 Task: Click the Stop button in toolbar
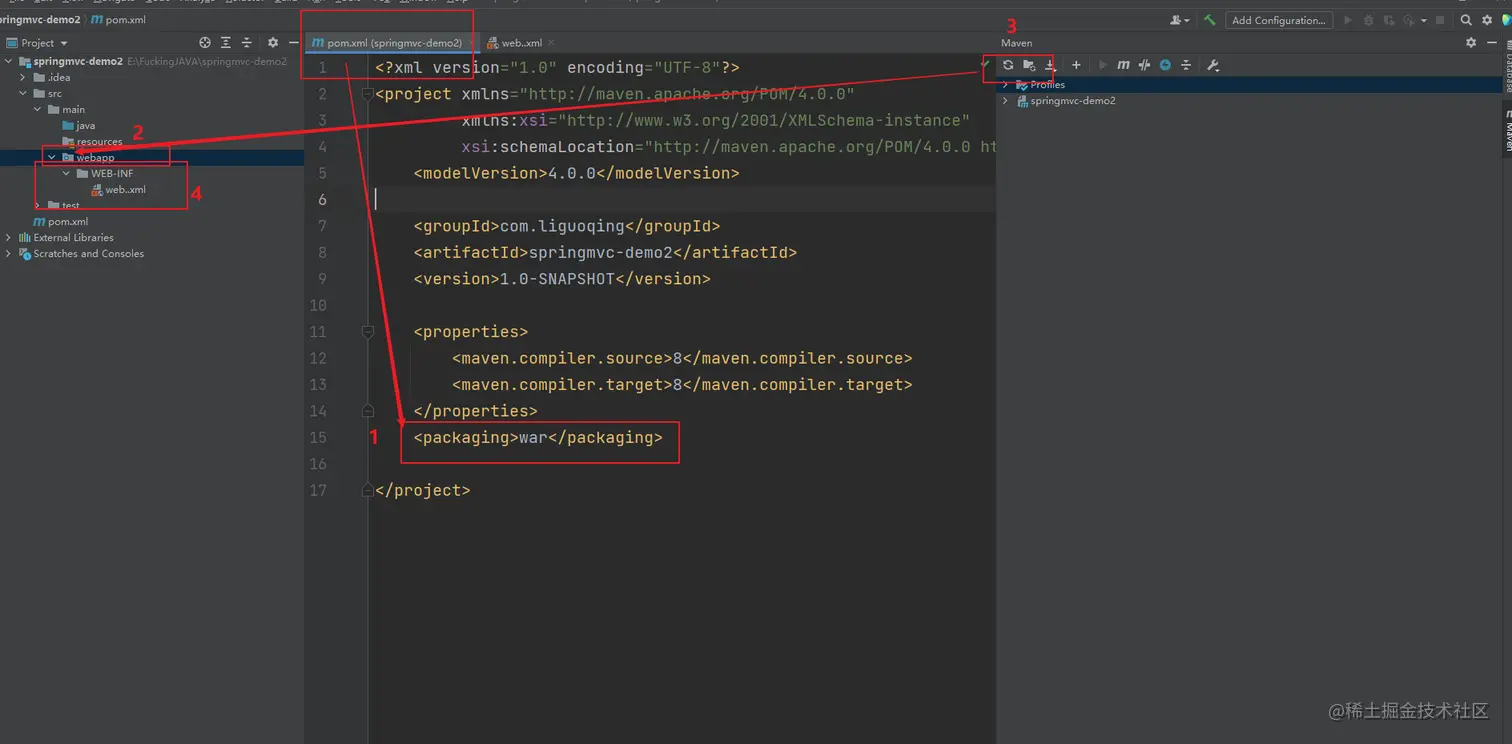(1440, 20)
